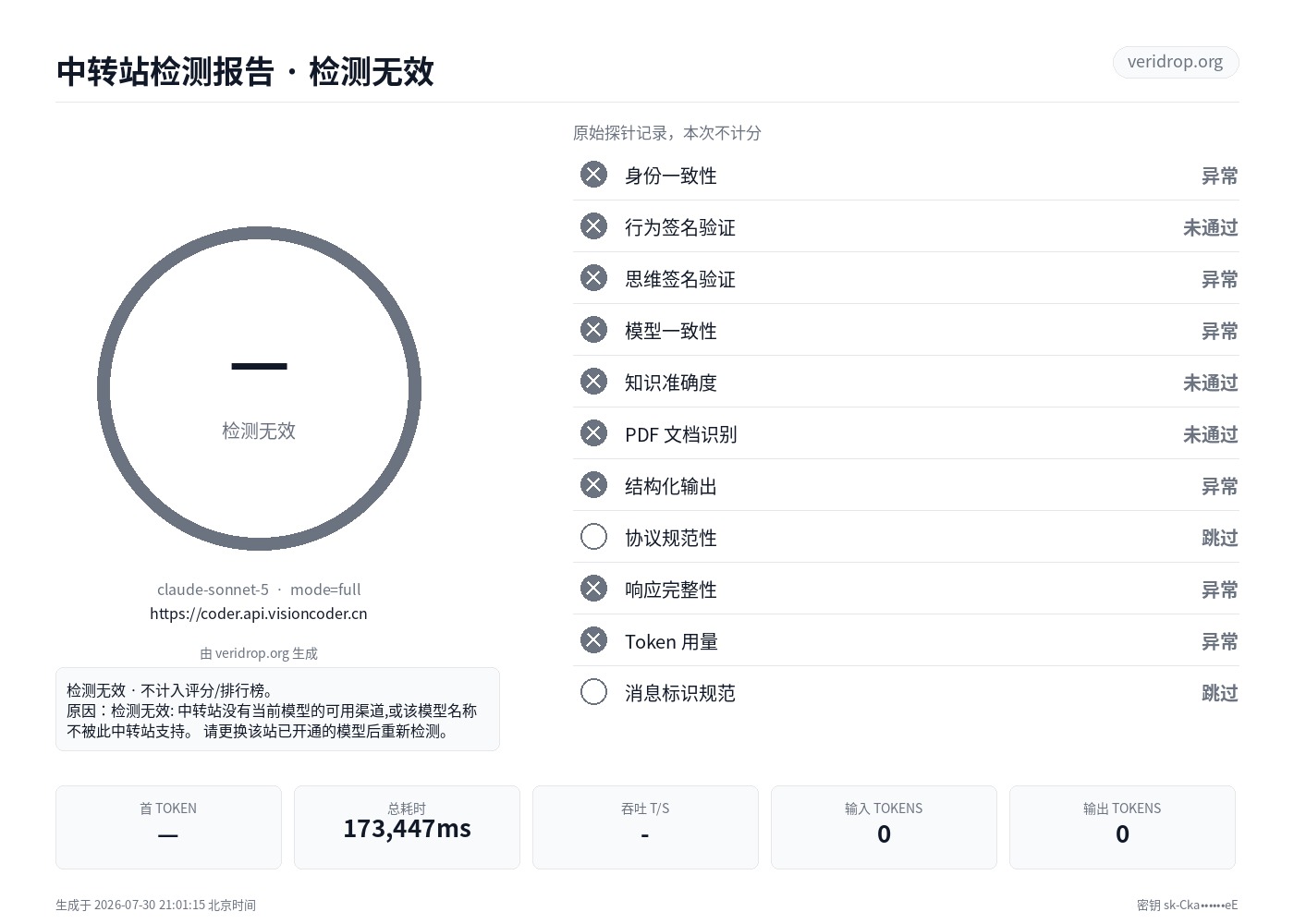This screenshot has height=924, width=1294.
Task: Click the 输入 TOKENS stat card
Action: point(884,827)
